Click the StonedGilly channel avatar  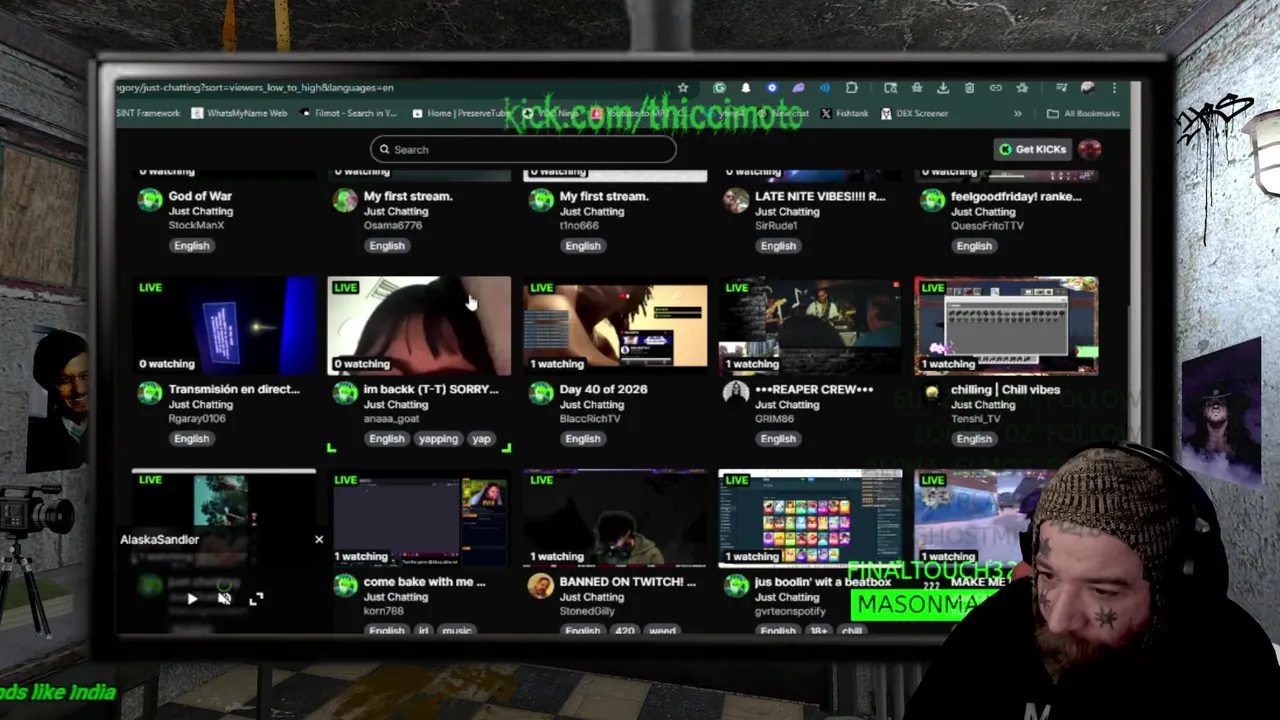[541, 586]
